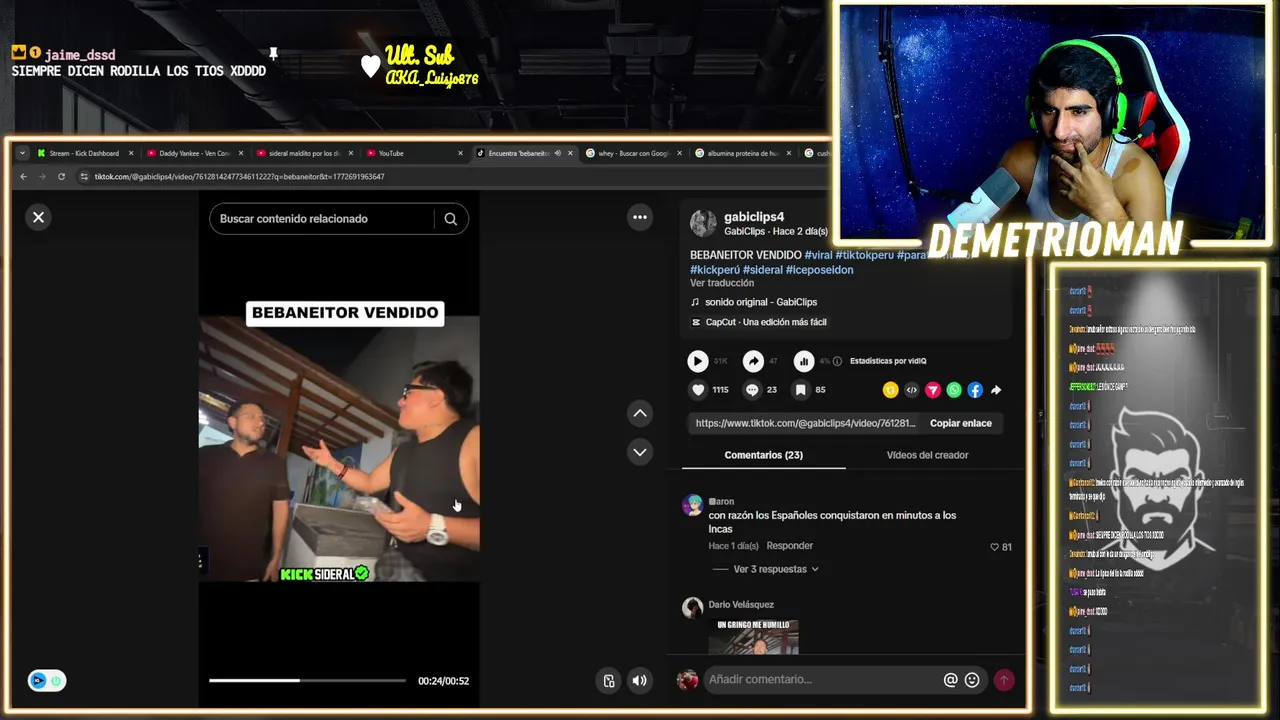Click the tiktok.com address bar URL
Viewport: 1280px width, 720px height.
(x=239, y=177)
